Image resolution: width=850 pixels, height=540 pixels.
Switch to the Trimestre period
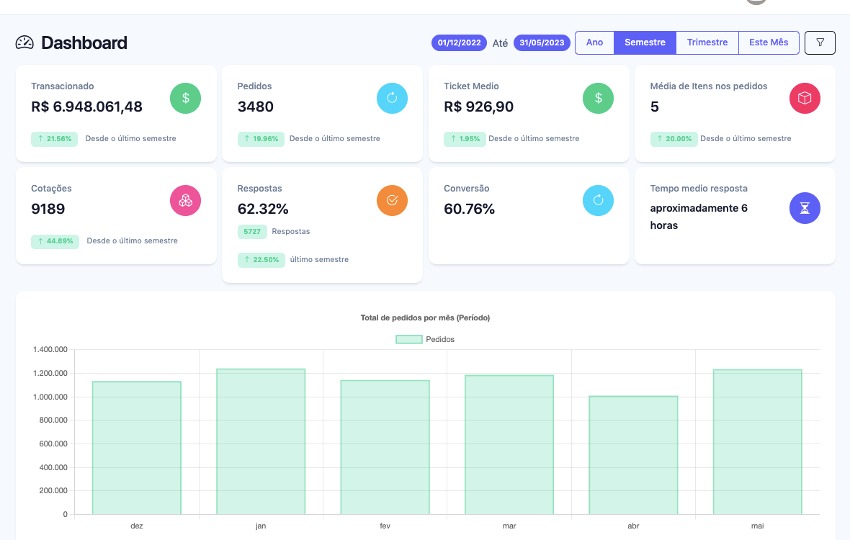pos(707,43)
